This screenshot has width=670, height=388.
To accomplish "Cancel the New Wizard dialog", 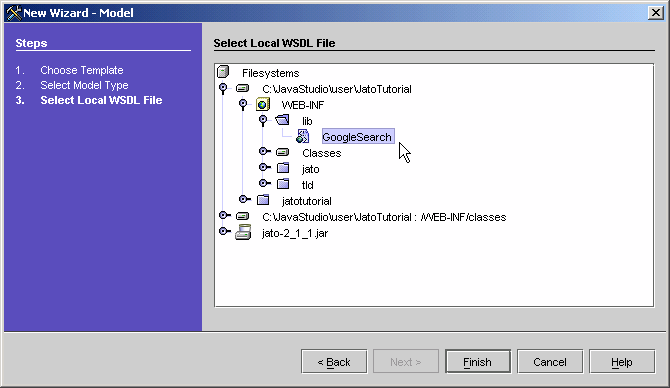I will (550, 362).
